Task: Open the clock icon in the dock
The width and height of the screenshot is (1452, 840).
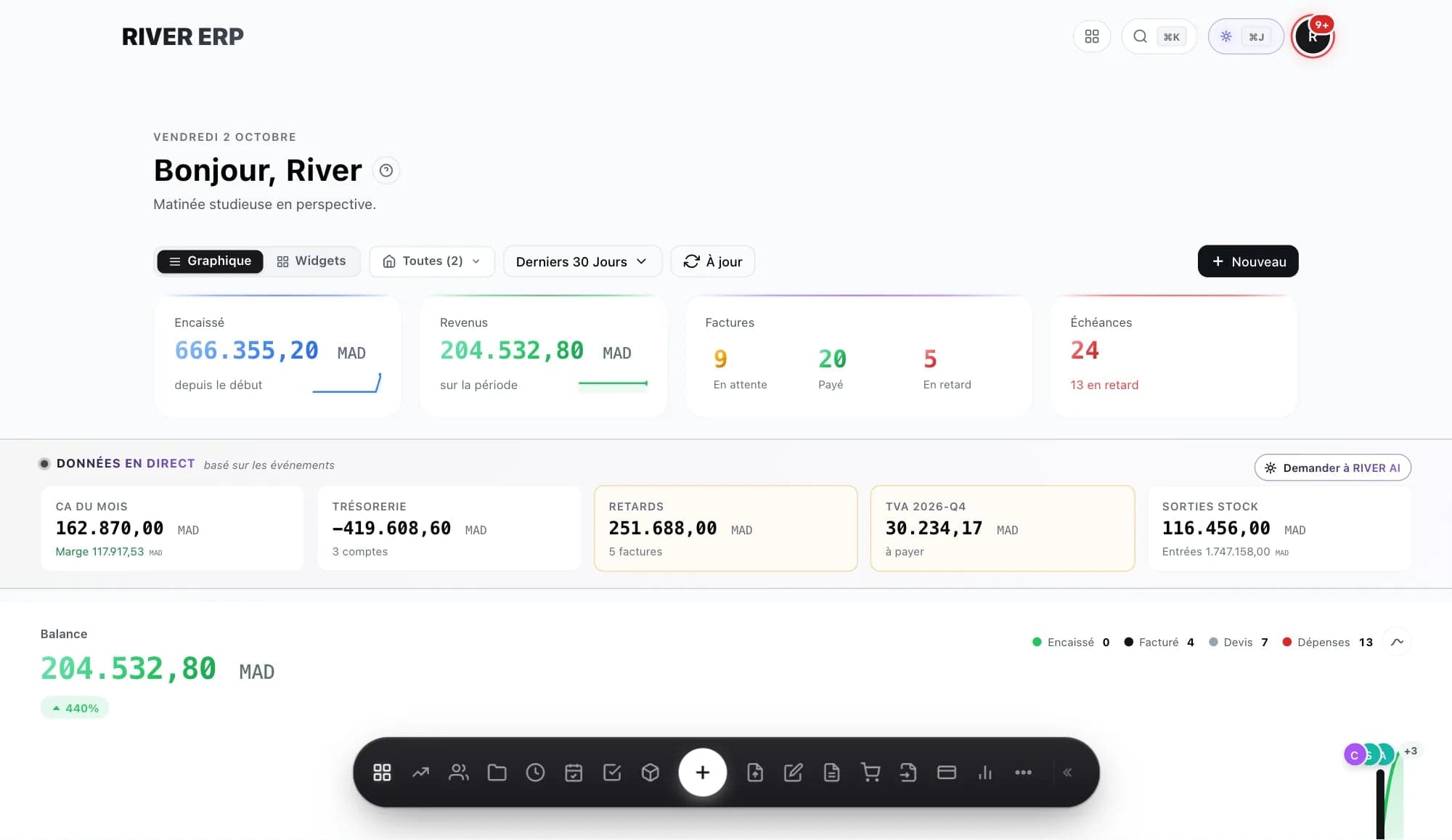Action: point(535,772)
